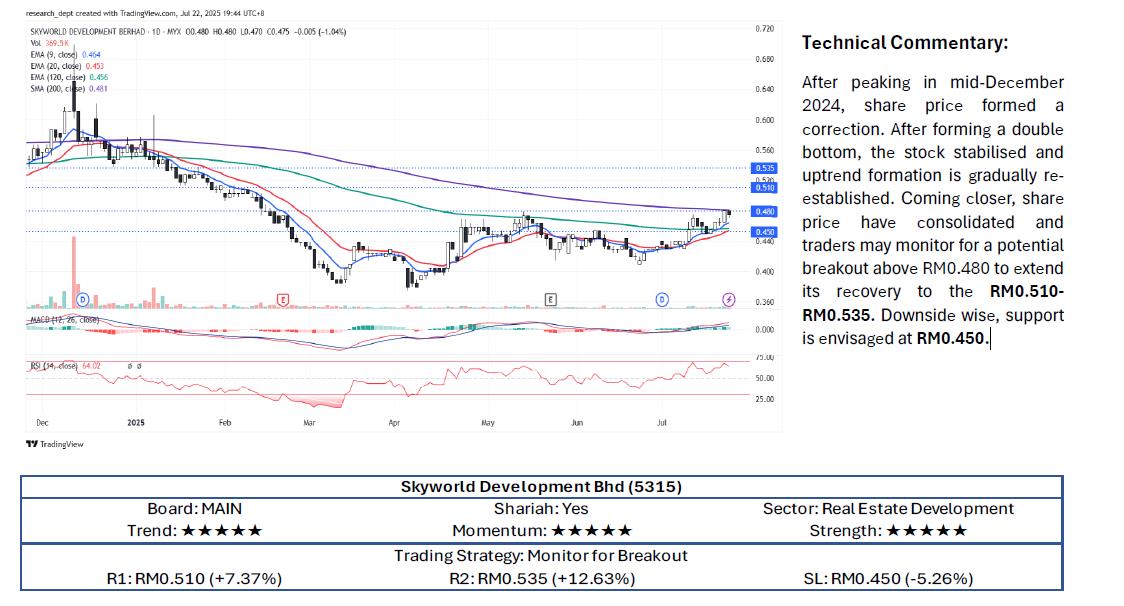This screenshot has height=606, width=1124.
Task: Click the 'Sector: Real Estate Development' cell
Action: (888, 508)
